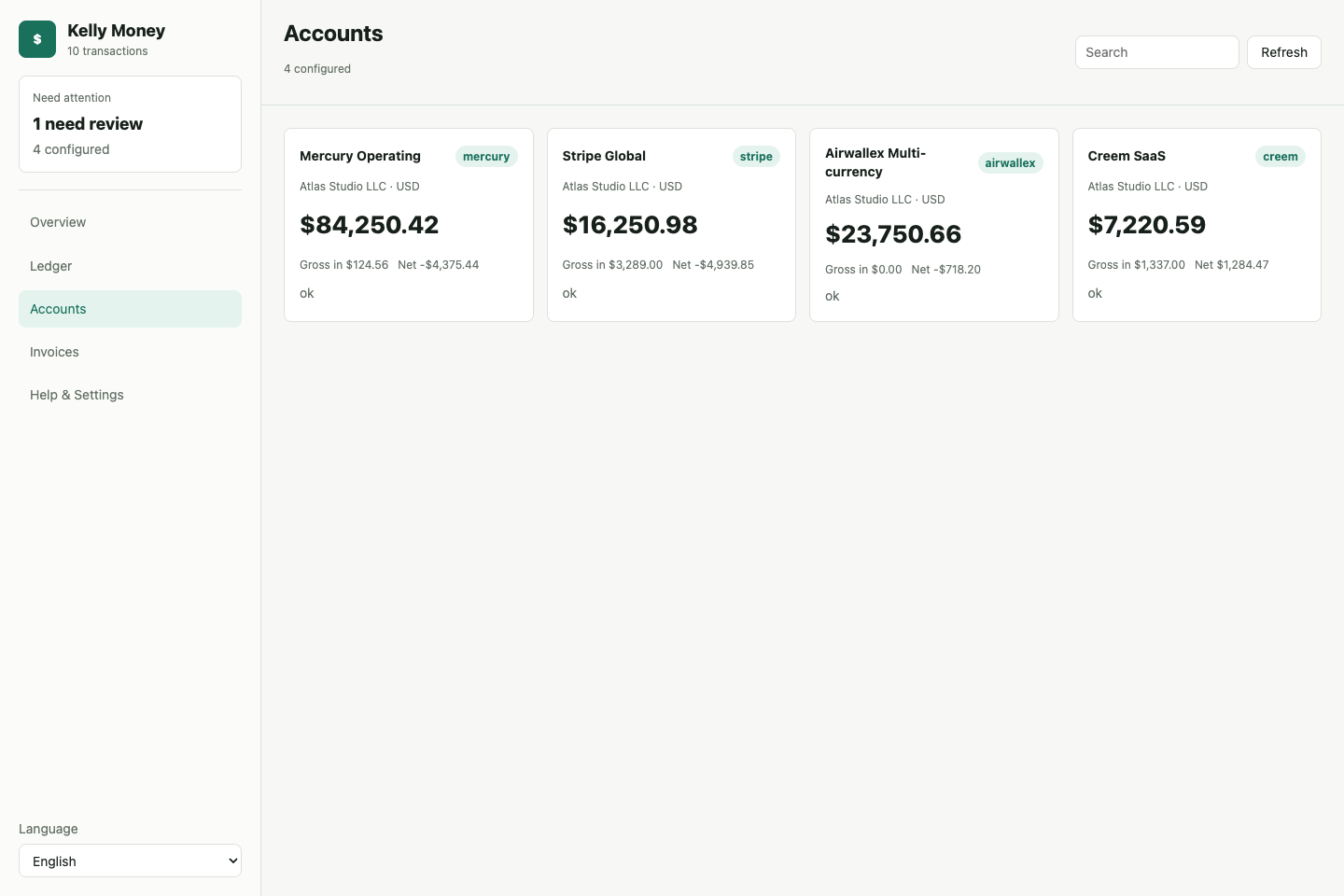Select the Stripe Global account title

(x=604, y=156)
